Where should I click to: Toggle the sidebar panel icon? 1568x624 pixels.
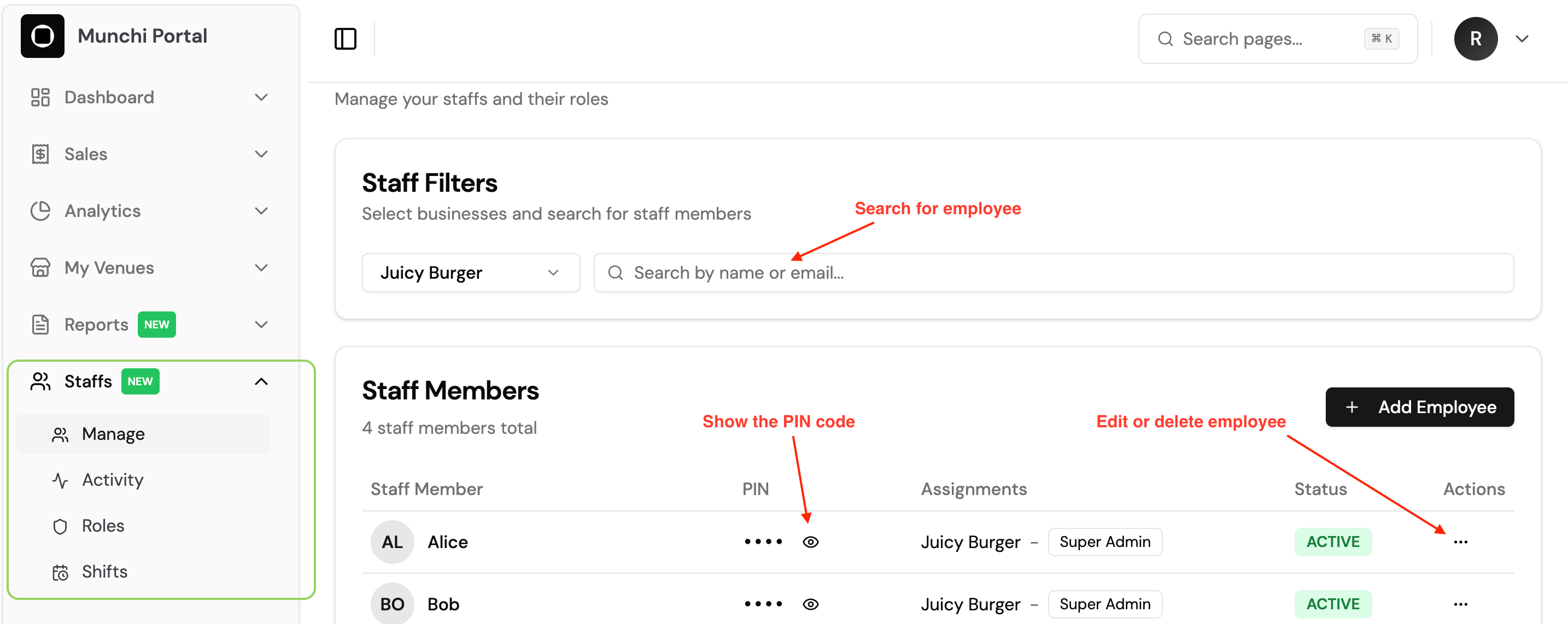click(x=345, y=39)
